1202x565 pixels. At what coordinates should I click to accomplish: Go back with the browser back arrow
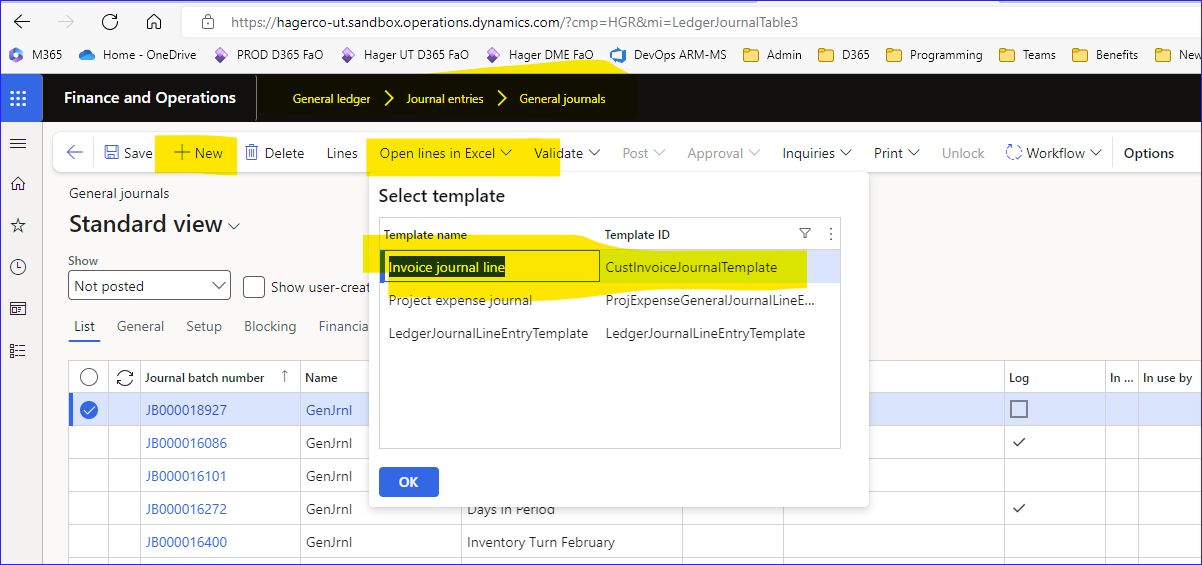(22, 21)
